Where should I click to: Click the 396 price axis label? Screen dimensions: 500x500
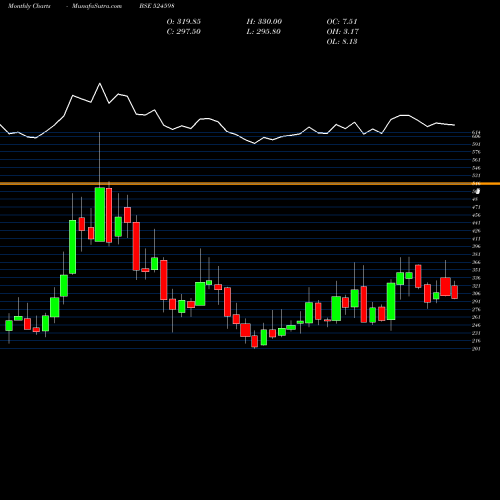476,247
